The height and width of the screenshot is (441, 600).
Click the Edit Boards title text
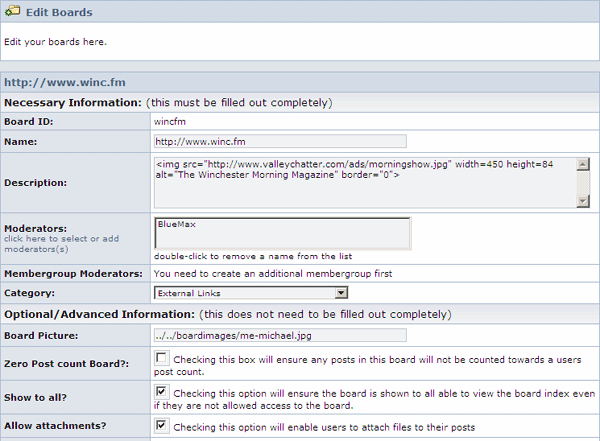[59, 13]
